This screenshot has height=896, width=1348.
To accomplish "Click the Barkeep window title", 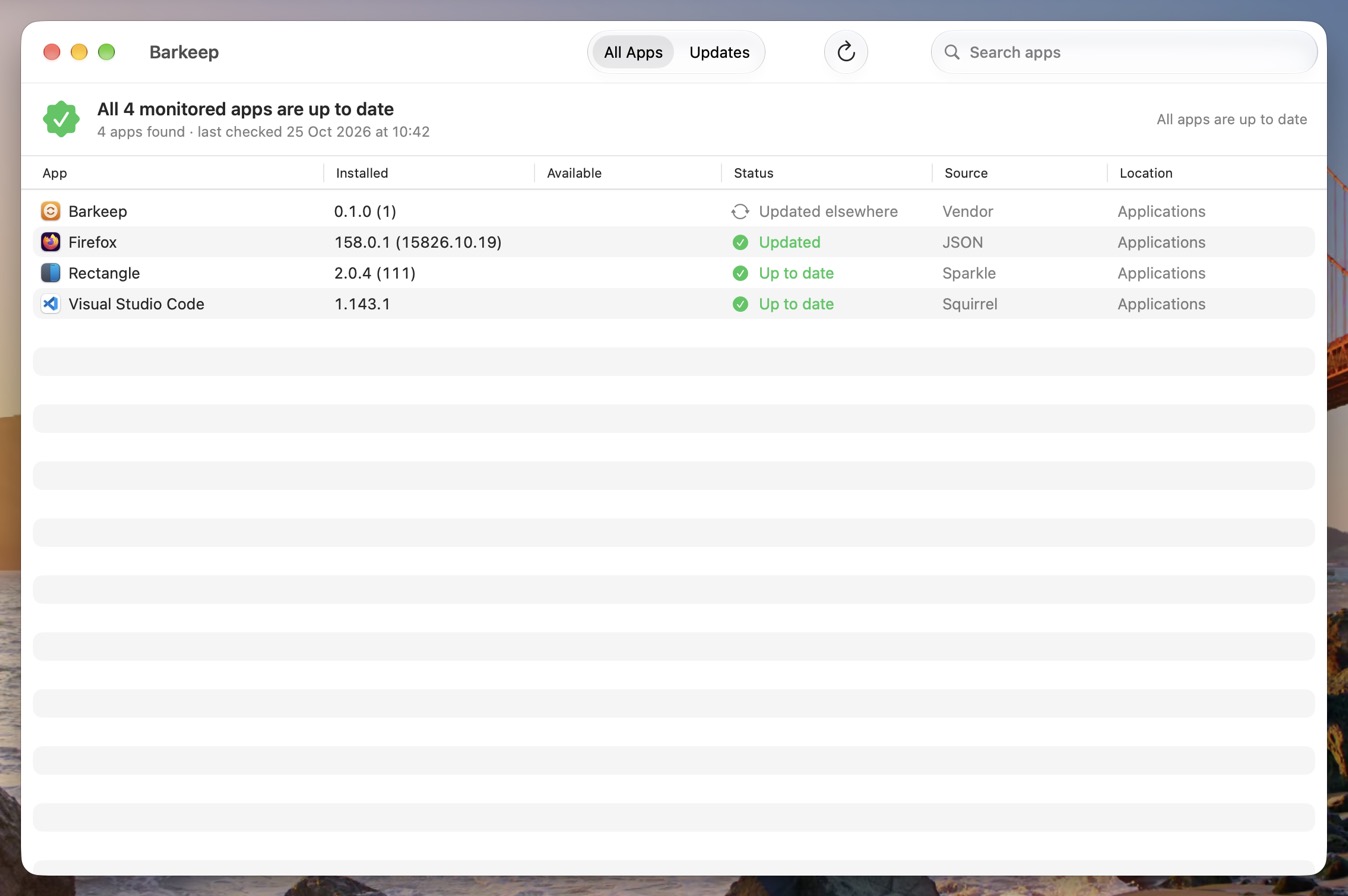I will 184,52.
